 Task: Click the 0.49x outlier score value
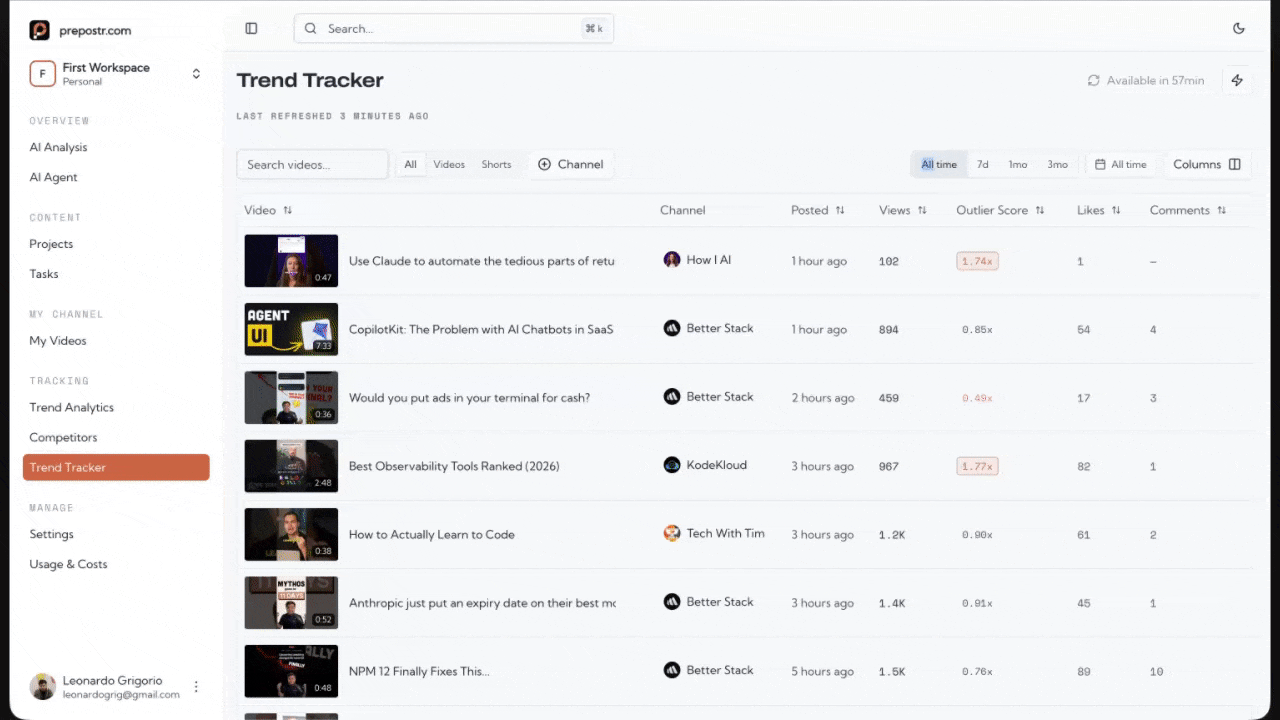977,398
